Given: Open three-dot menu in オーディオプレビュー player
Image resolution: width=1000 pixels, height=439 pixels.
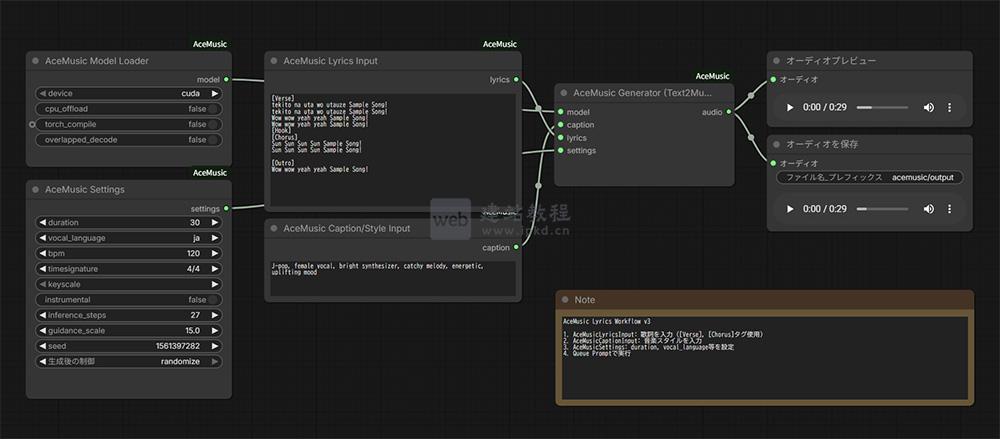Looking at the screenshot, I should (x=949, y=107).
